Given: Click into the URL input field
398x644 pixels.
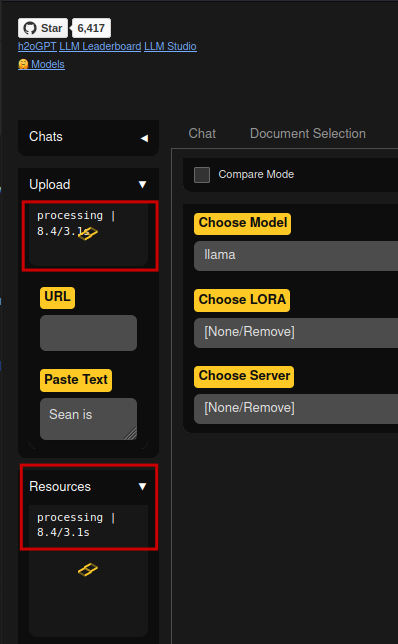Looking at the screenshot, I should 88,333.
